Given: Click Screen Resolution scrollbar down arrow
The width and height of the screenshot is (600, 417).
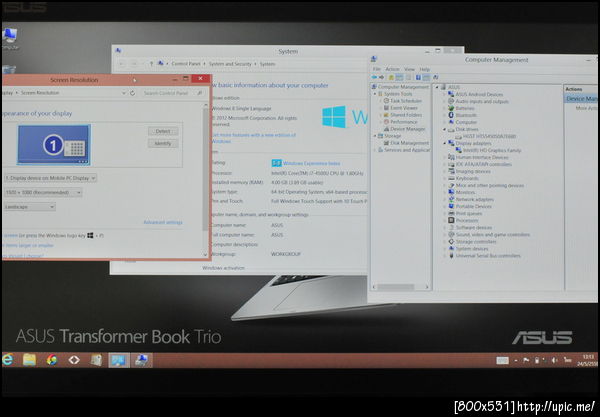Looking at the screenshot, I should click(205, 255).
